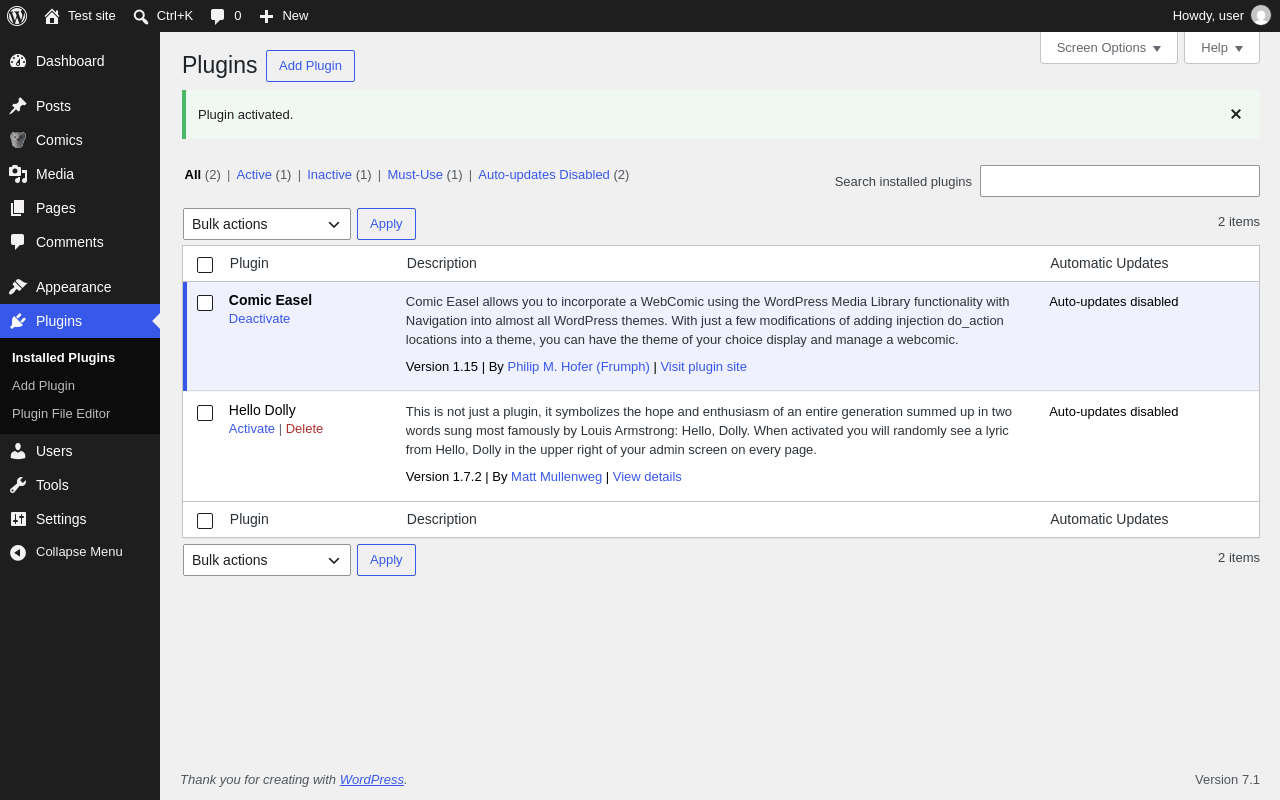Open the Matt Mullenweg author link
1280x800 pixels.
tap(556, 477)
